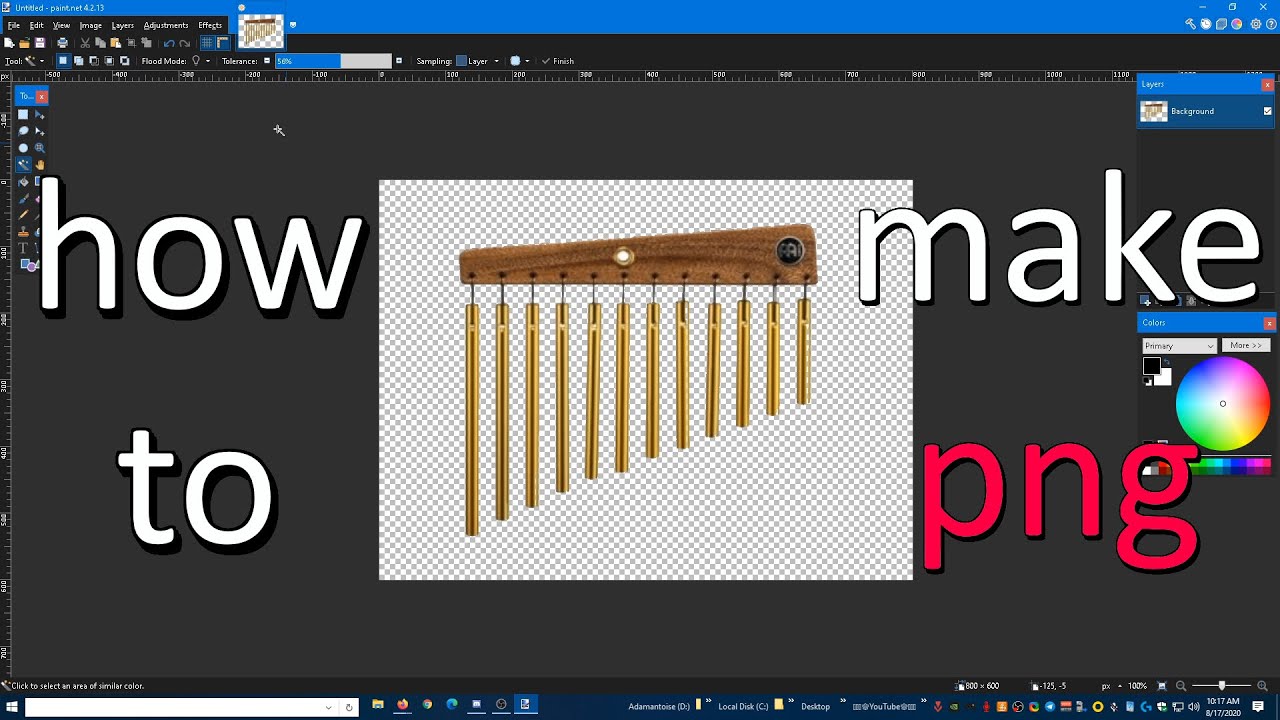Click the Tolerance 50% slider bar
Screen dimensions: 1280x720
pyautogui.click(x=333, y=61)
